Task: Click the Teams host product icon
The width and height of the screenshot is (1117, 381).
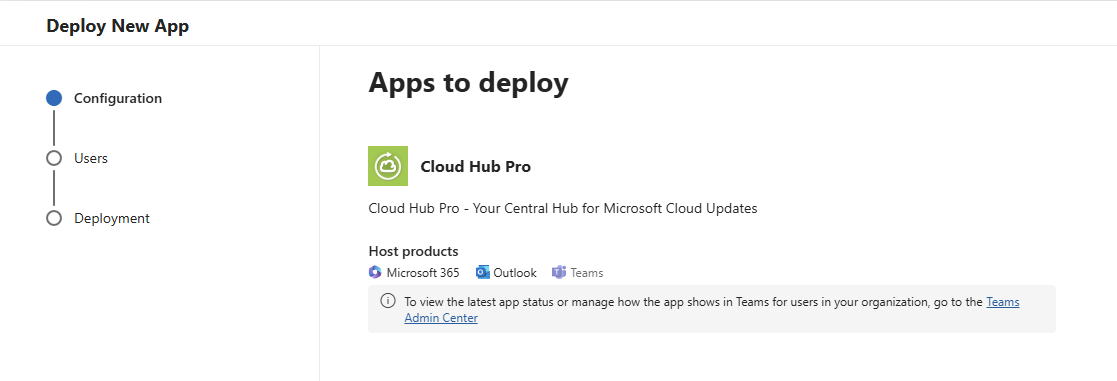Action: point(559,272)
